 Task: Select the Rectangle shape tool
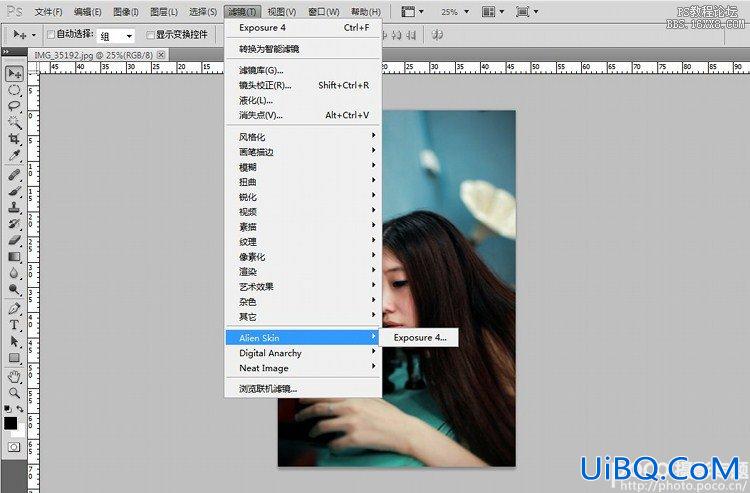coord(14,358)
